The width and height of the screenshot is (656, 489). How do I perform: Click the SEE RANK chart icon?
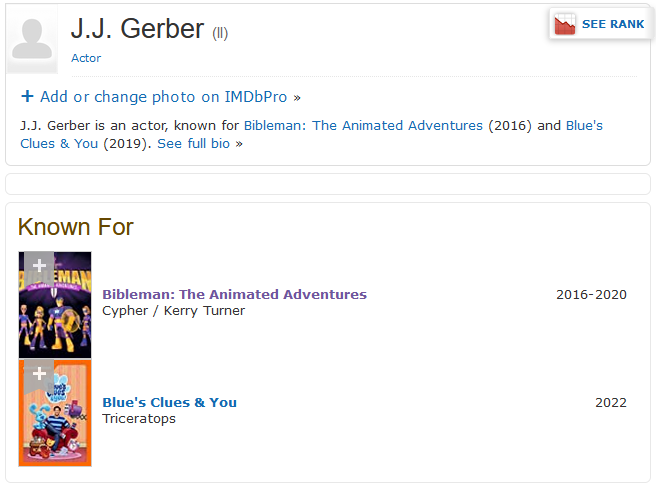tap(566, 24)
